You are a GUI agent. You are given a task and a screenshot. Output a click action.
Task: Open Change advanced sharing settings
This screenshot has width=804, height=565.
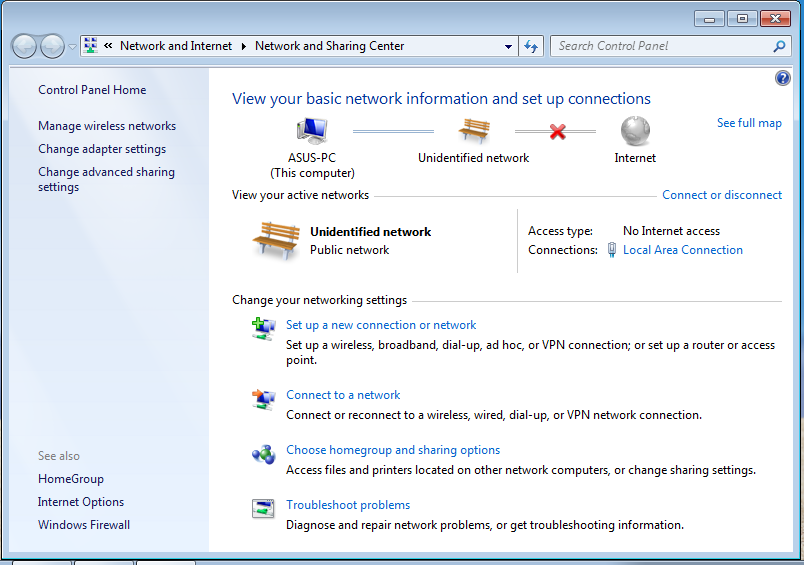[106, 179]
